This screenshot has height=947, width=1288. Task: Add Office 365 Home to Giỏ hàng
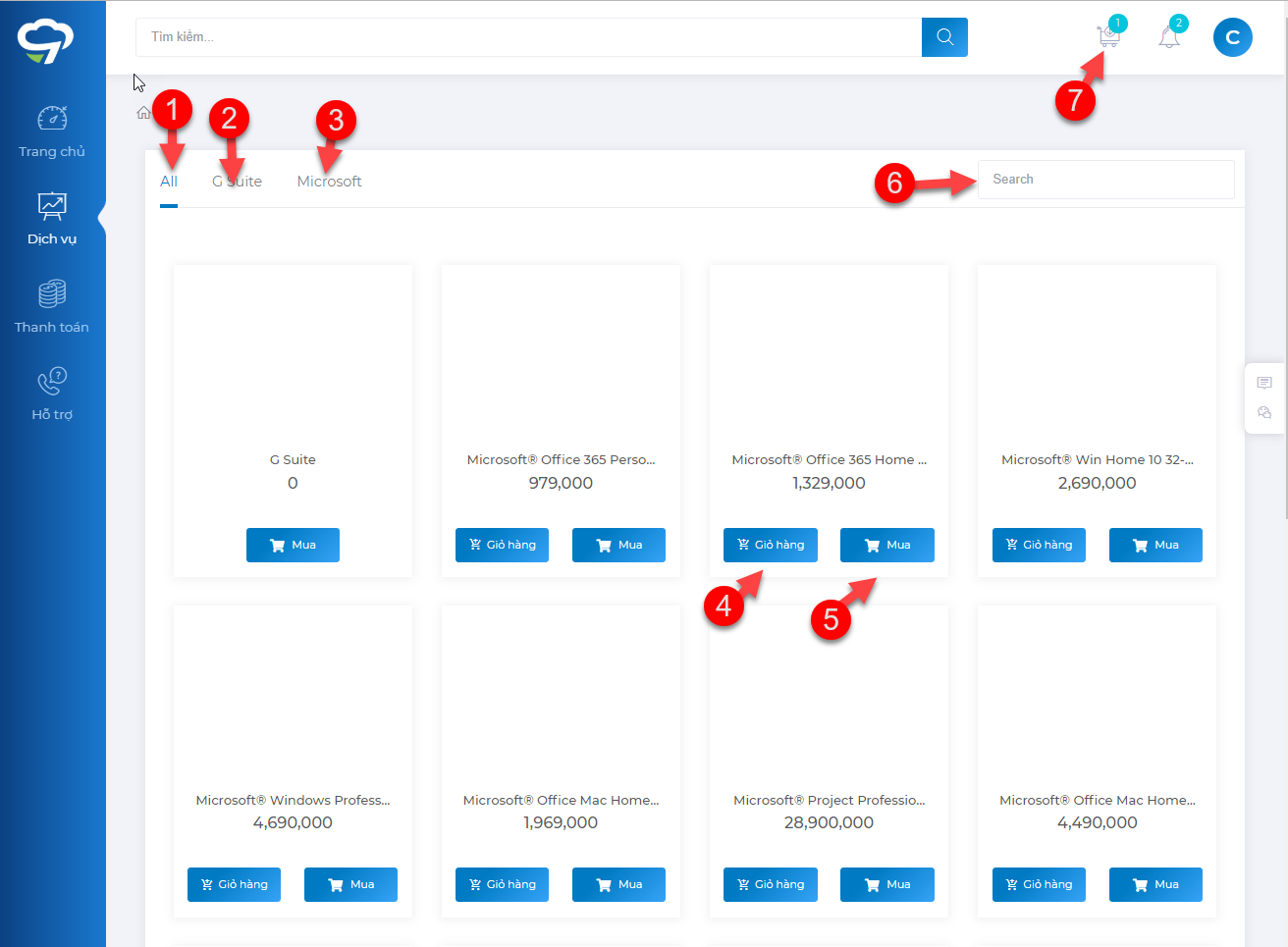click(x=770, y=545)
